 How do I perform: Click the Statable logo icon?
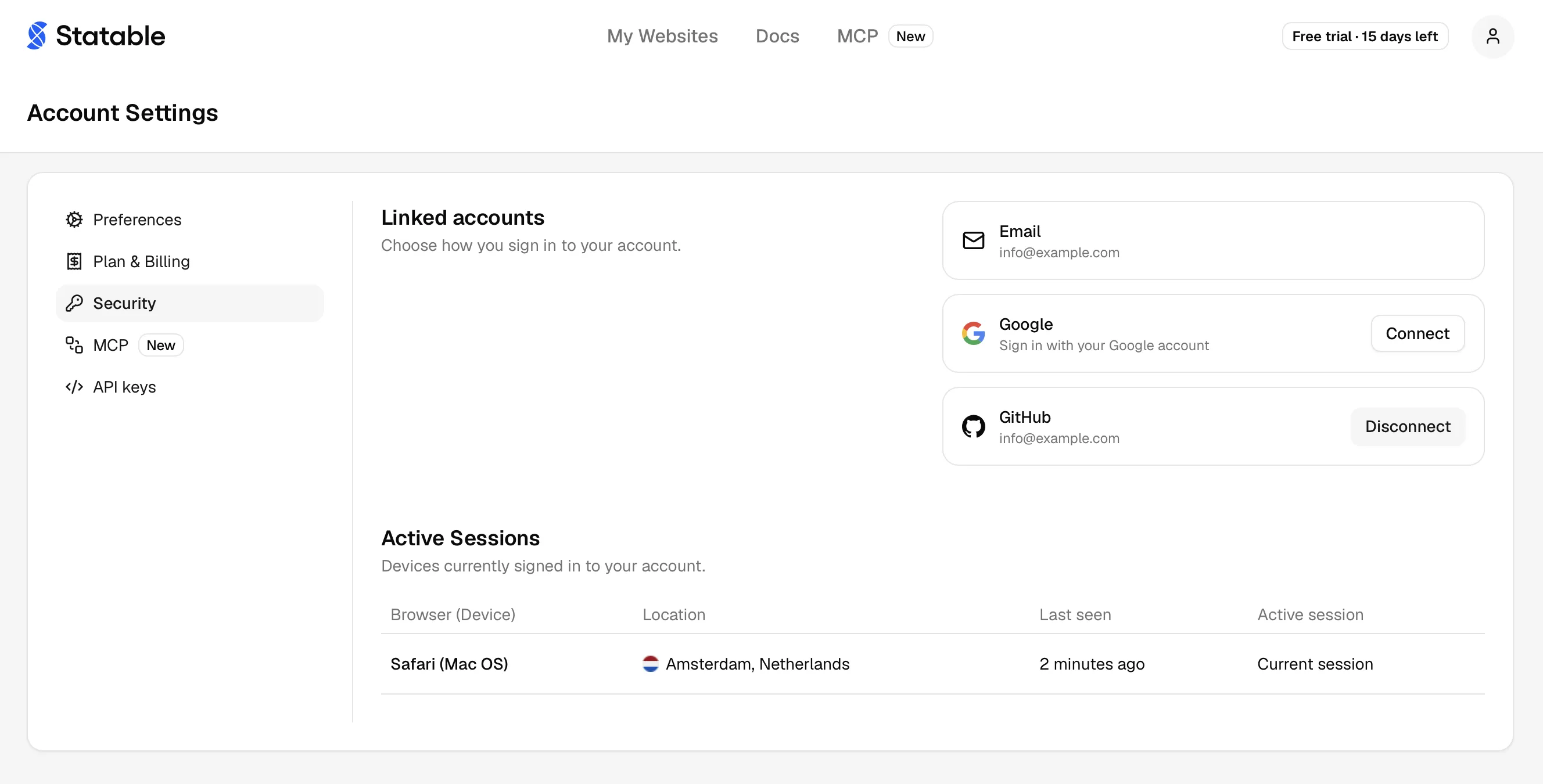[x=37, y=36]
